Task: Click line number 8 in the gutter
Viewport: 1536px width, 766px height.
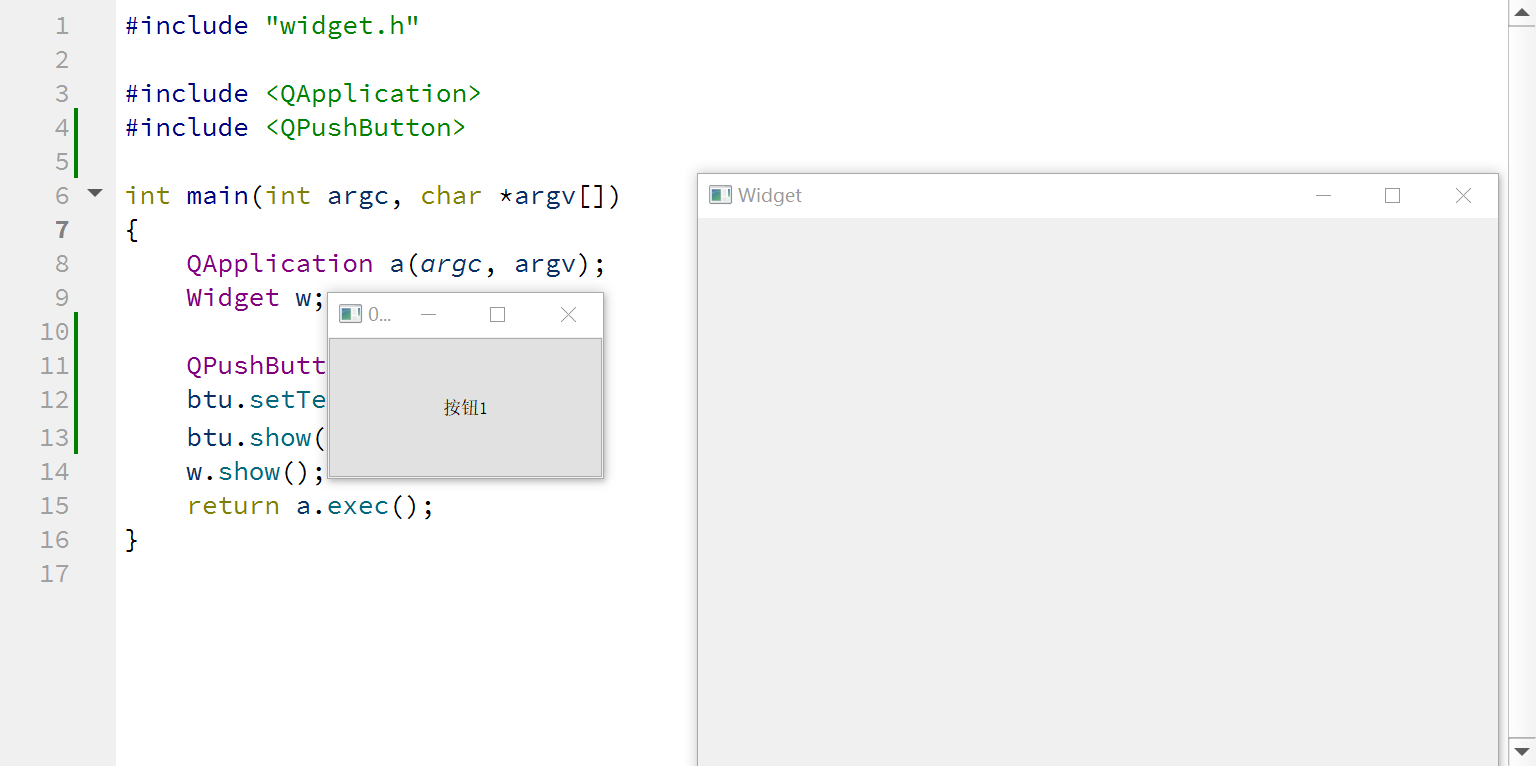Action: [x=62, y=263]
